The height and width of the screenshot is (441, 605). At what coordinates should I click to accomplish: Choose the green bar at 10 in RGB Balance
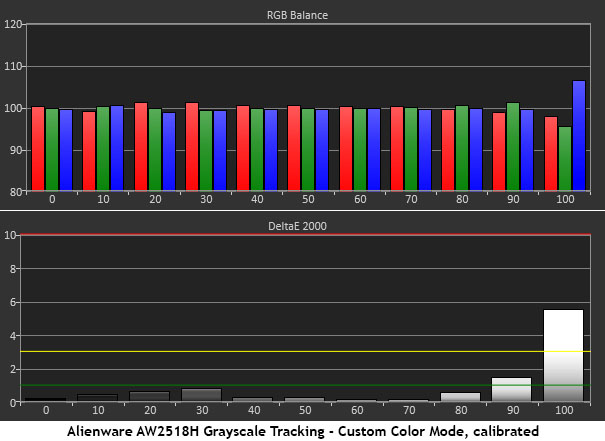[103, 149]
